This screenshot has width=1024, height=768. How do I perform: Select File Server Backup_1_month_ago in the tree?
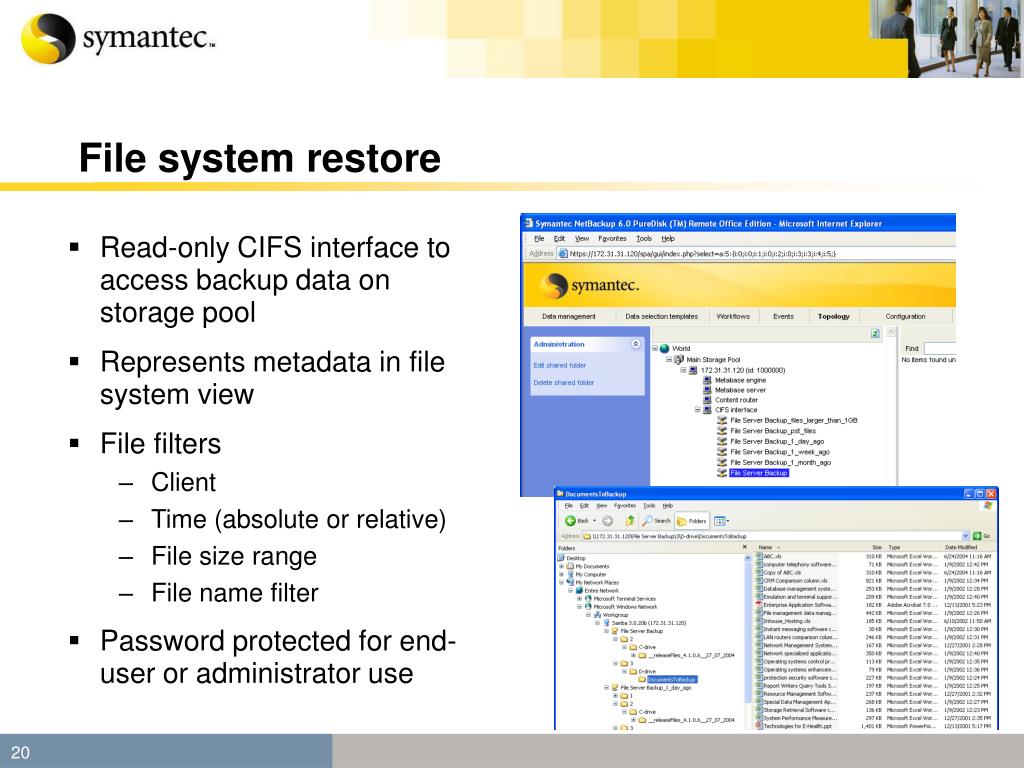(780, 462)
